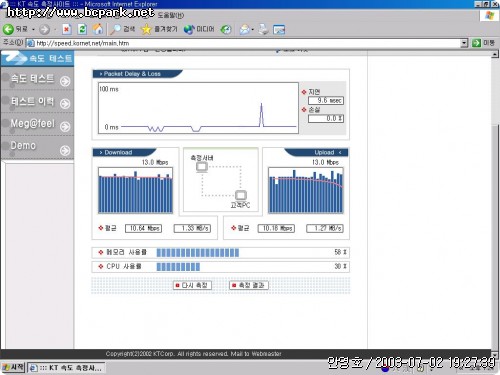Click the download speed bar chart
This screenshot has width=500, height=375.
(x=136, y=190)
